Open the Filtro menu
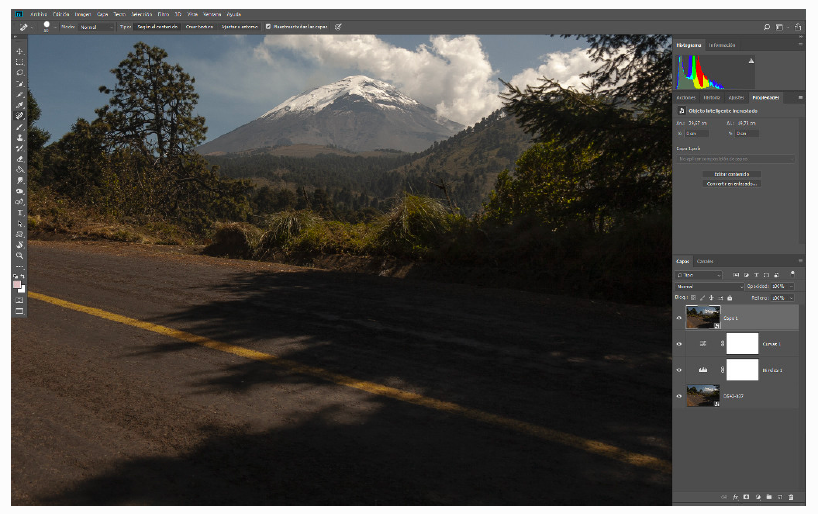Screen dimensions: 818x514 163,15
